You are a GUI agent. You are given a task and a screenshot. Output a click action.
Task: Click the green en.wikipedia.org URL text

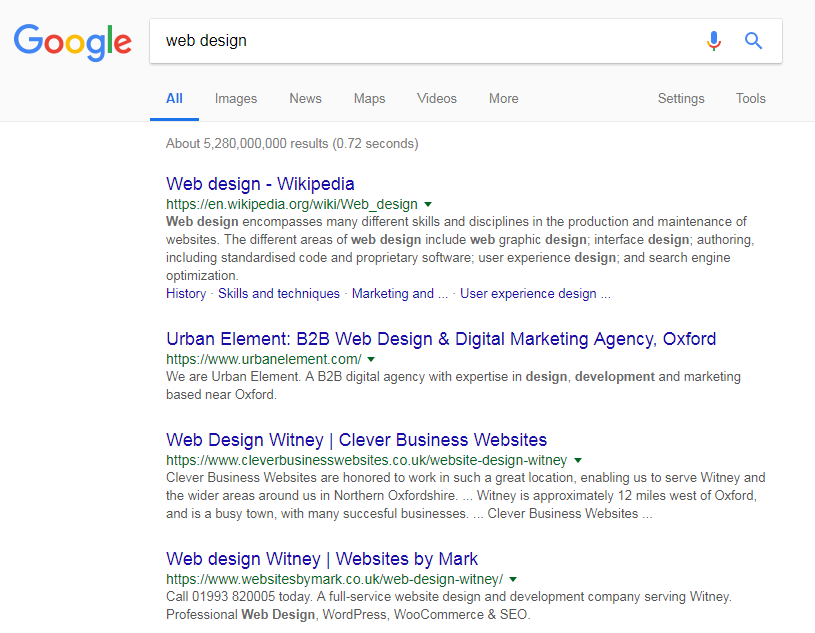click(292, 204)
